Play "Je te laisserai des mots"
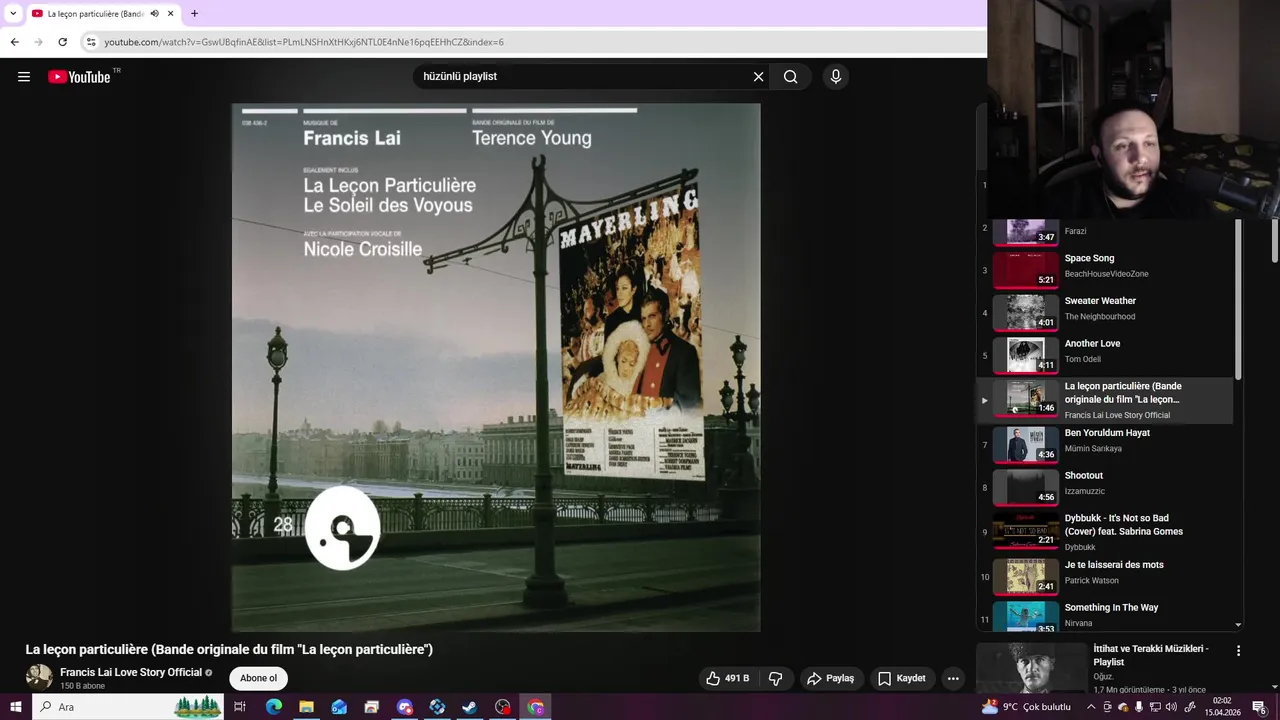 1105,577
